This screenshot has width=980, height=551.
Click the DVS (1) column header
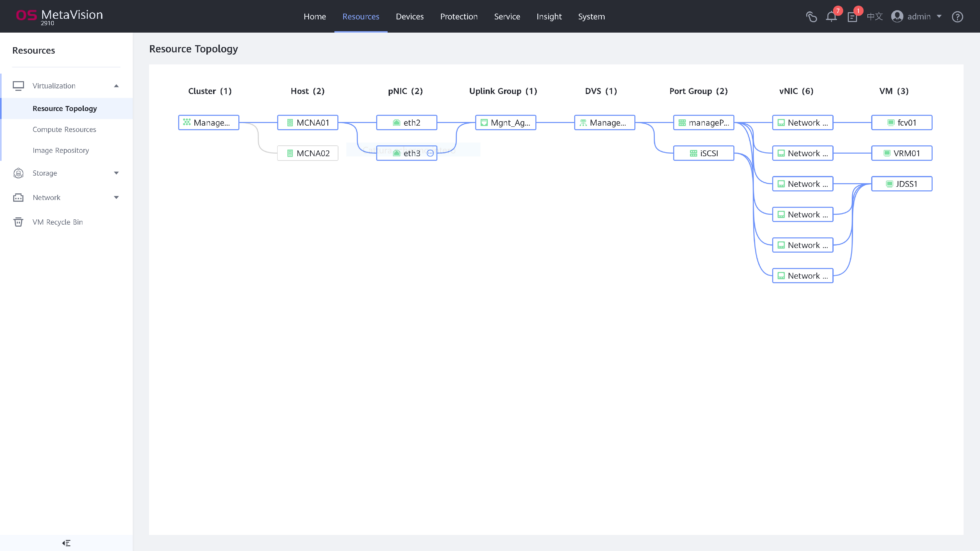coord(601,91)
